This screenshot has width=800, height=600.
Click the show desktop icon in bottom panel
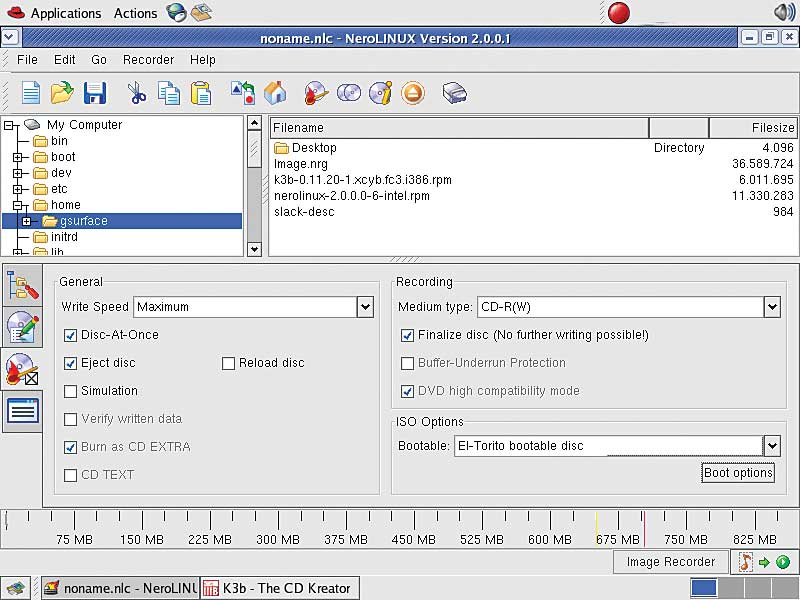coord(16,588)
